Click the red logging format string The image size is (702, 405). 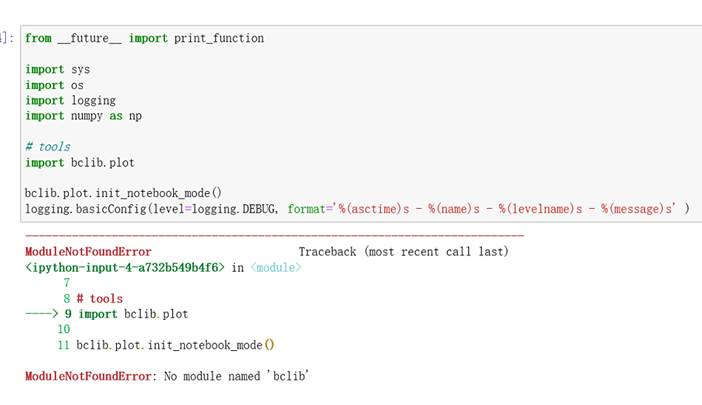[482, 209]
